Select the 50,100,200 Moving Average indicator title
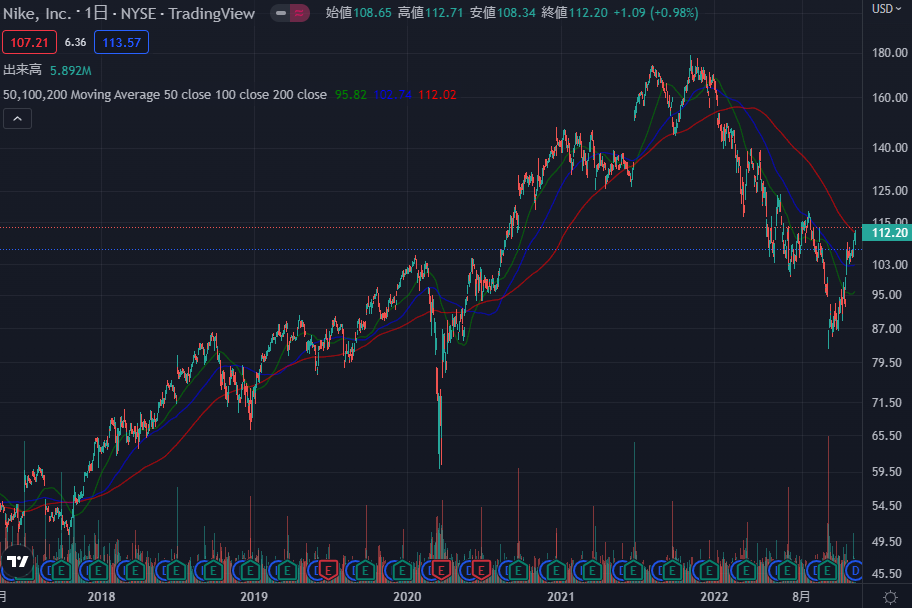912x608 pixels. pyautogui.click(x=165, y=95)
